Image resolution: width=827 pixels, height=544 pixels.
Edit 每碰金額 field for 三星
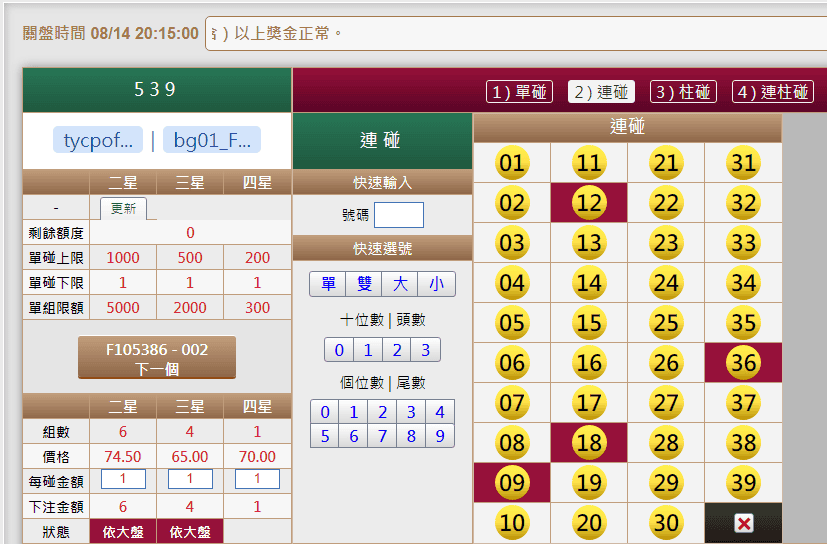tap(190, 479)
